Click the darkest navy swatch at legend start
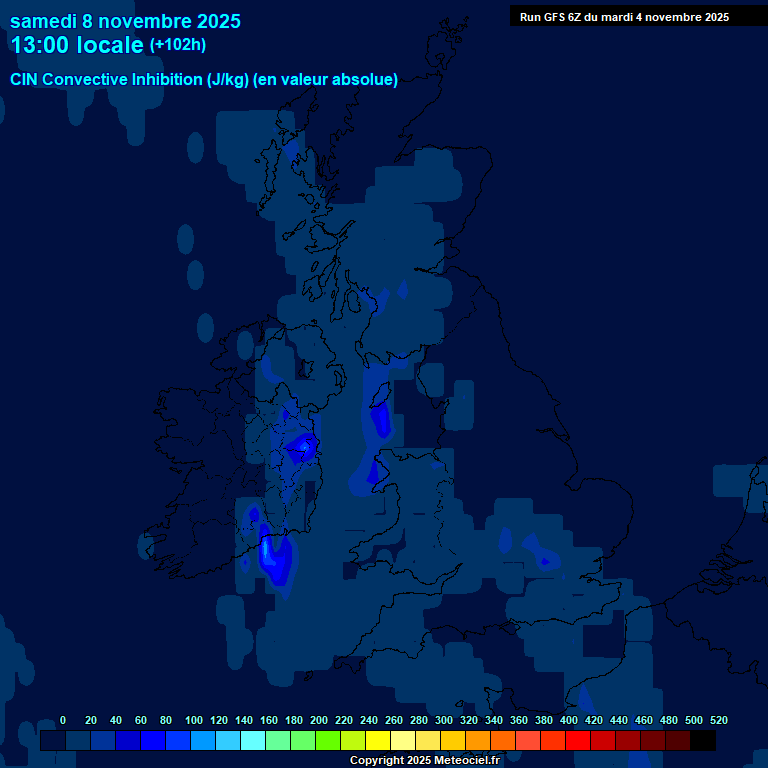This screenshot has width=768, height=768. (x=53, y=741)
